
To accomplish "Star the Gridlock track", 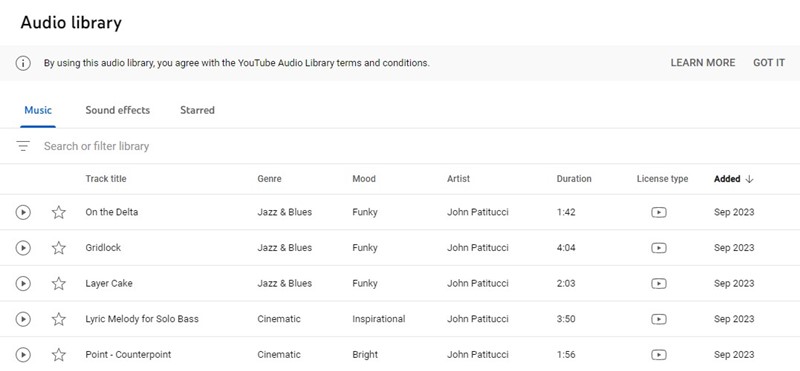I will pos(59,248).
